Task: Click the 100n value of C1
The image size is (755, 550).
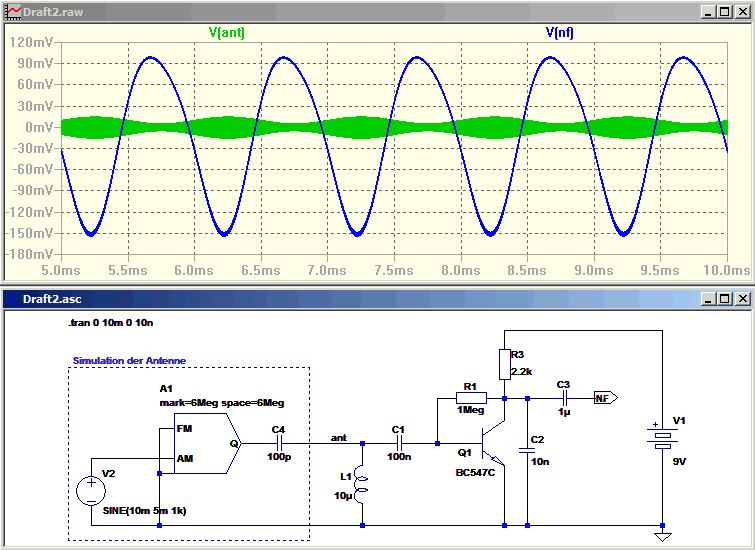Action: pos(399,457)
